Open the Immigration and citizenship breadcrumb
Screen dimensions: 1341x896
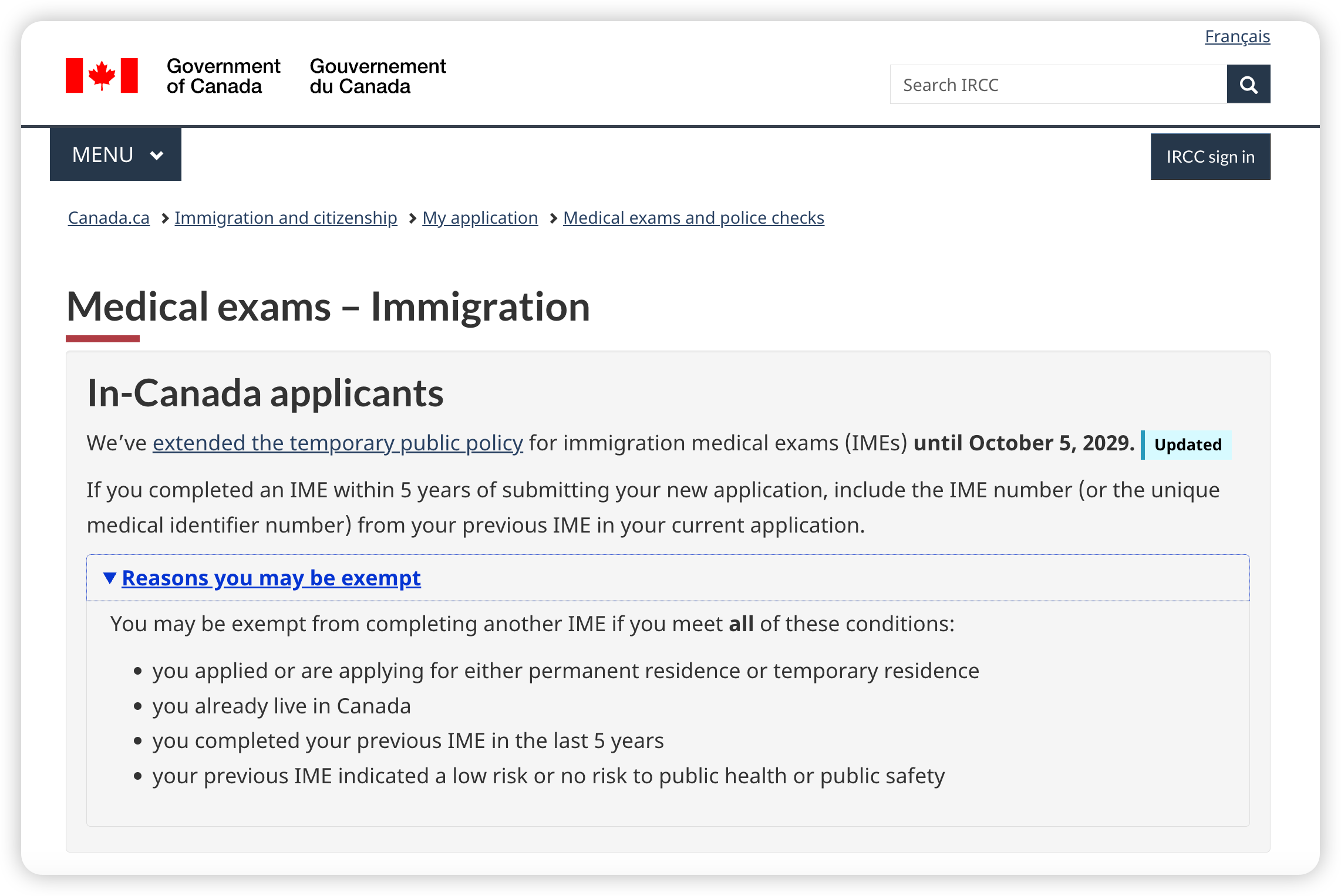point(285,218)
